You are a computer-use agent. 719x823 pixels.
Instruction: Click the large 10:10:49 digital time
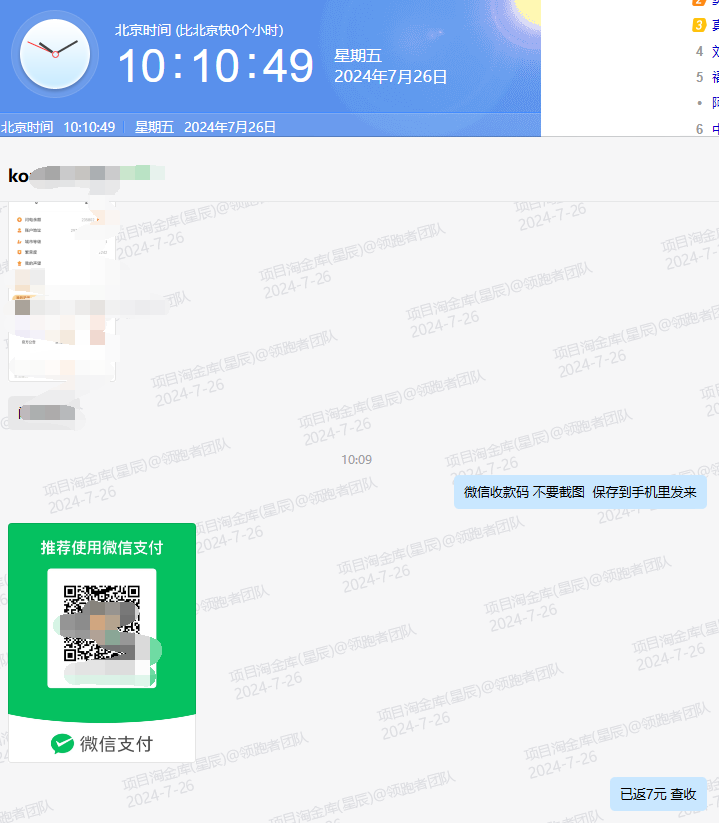click(216, 66)
